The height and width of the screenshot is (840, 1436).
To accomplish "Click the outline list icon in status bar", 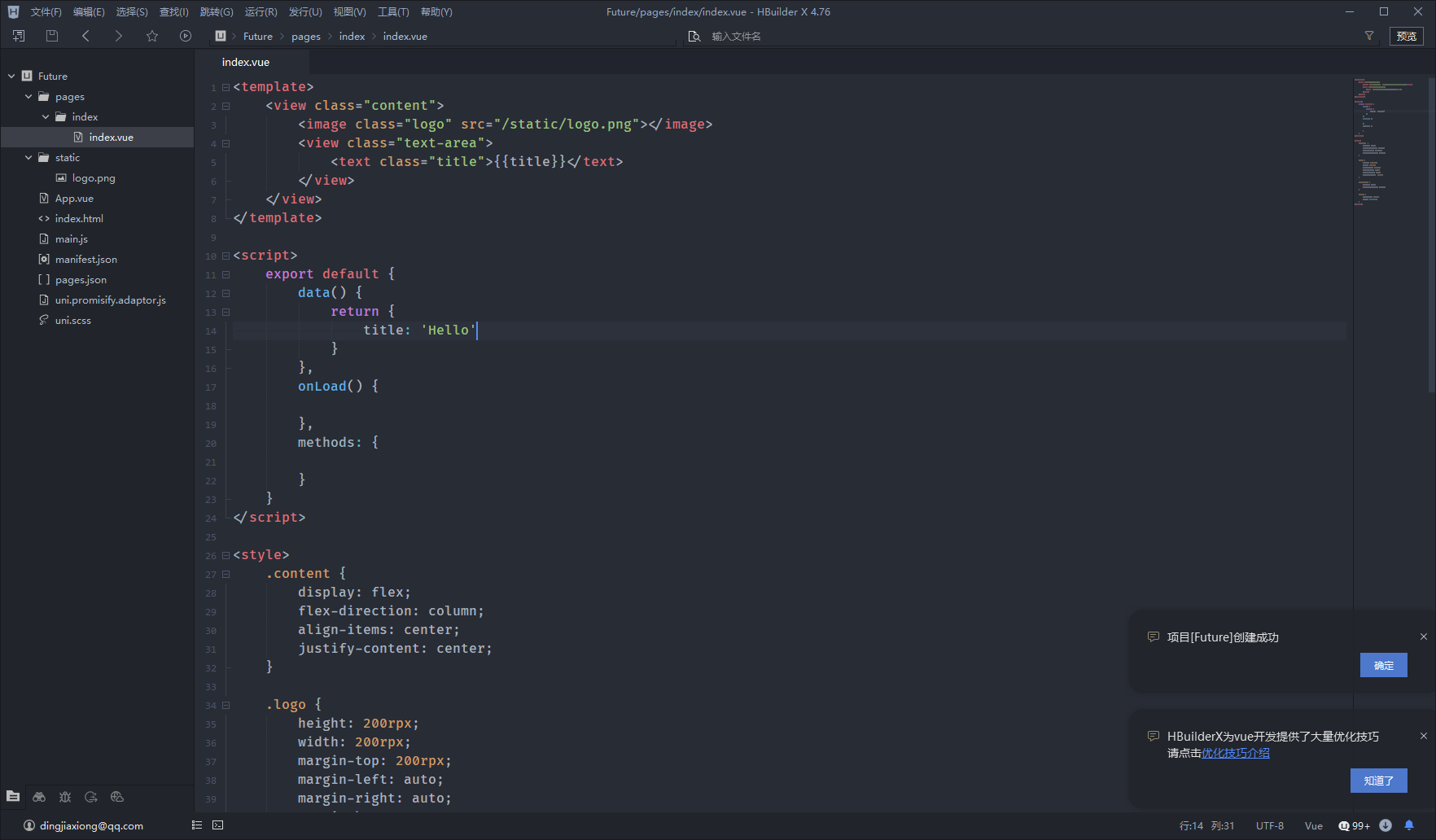I will click(197, 825).
